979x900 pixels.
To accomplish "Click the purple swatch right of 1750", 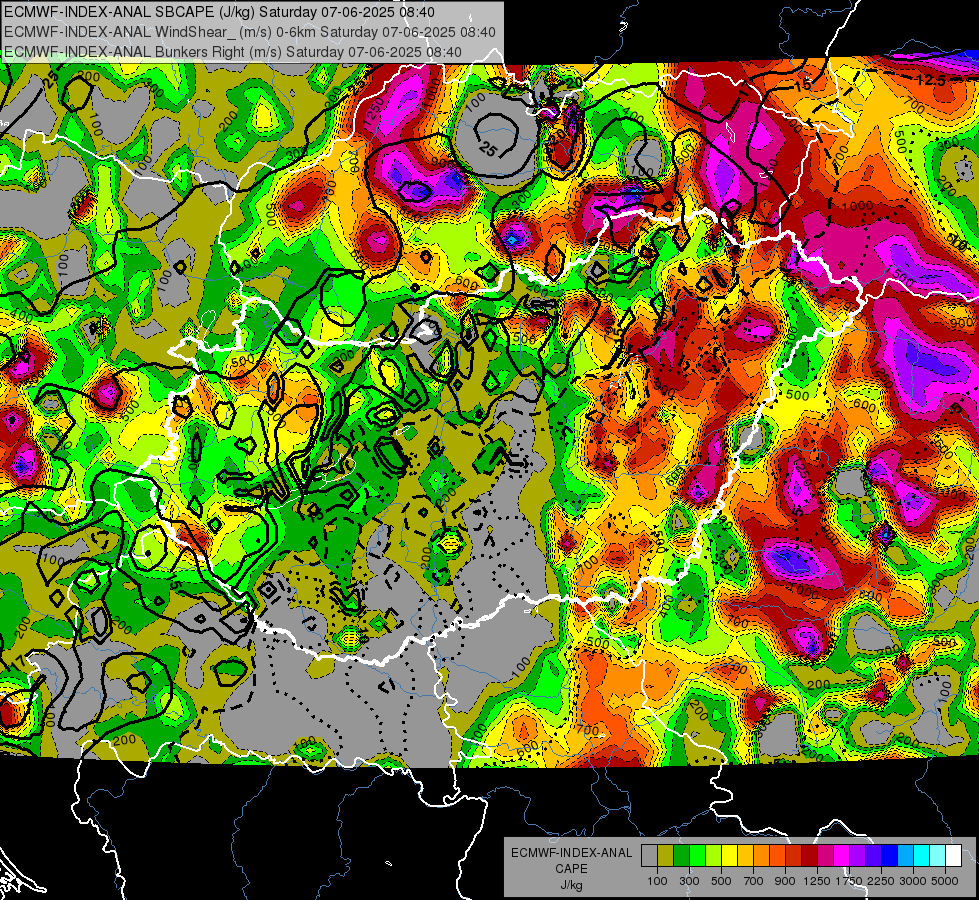I will point(858,856).
